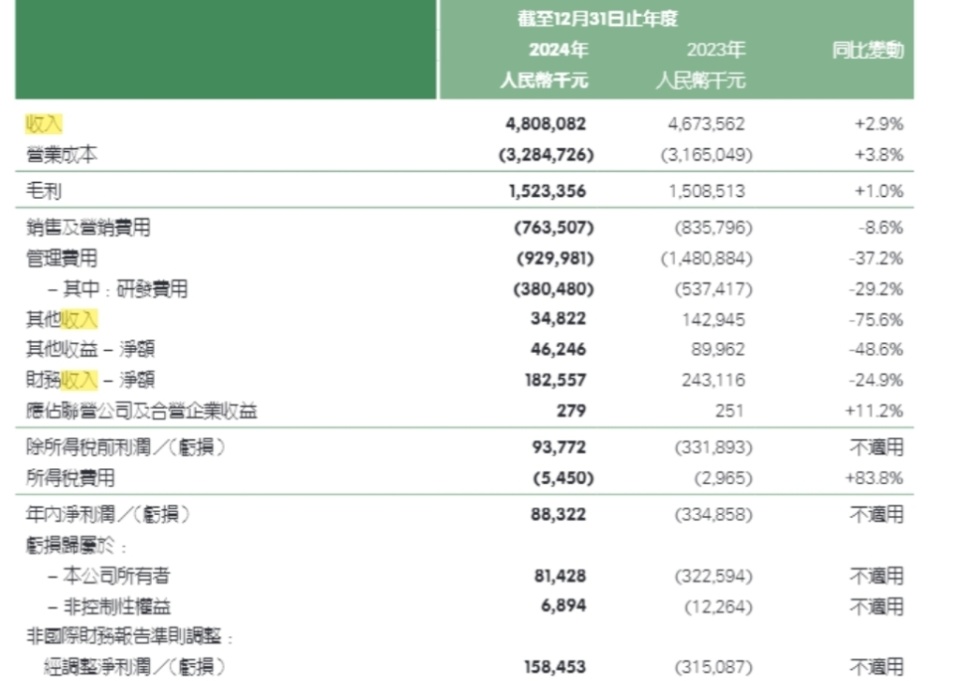The image size is (960, 681).
Task: Click the 管理費用 row label
Action: 61,258
